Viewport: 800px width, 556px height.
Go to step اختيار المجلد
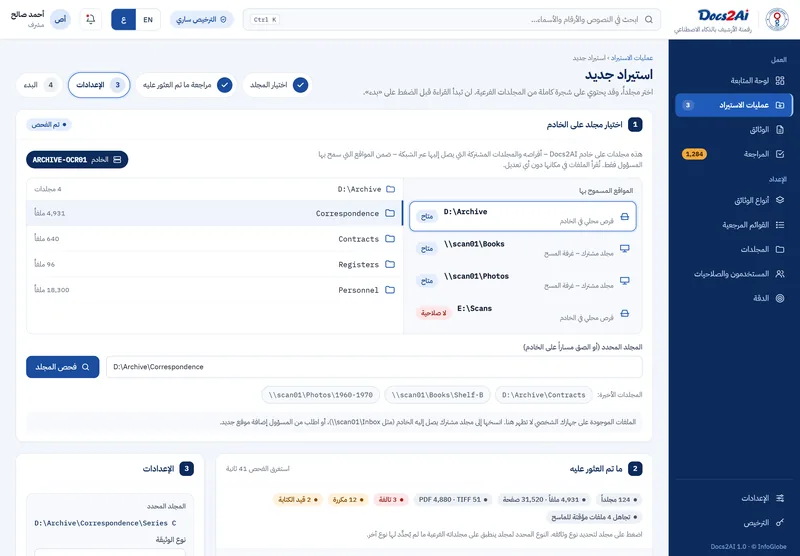click(x=278, y=85)
